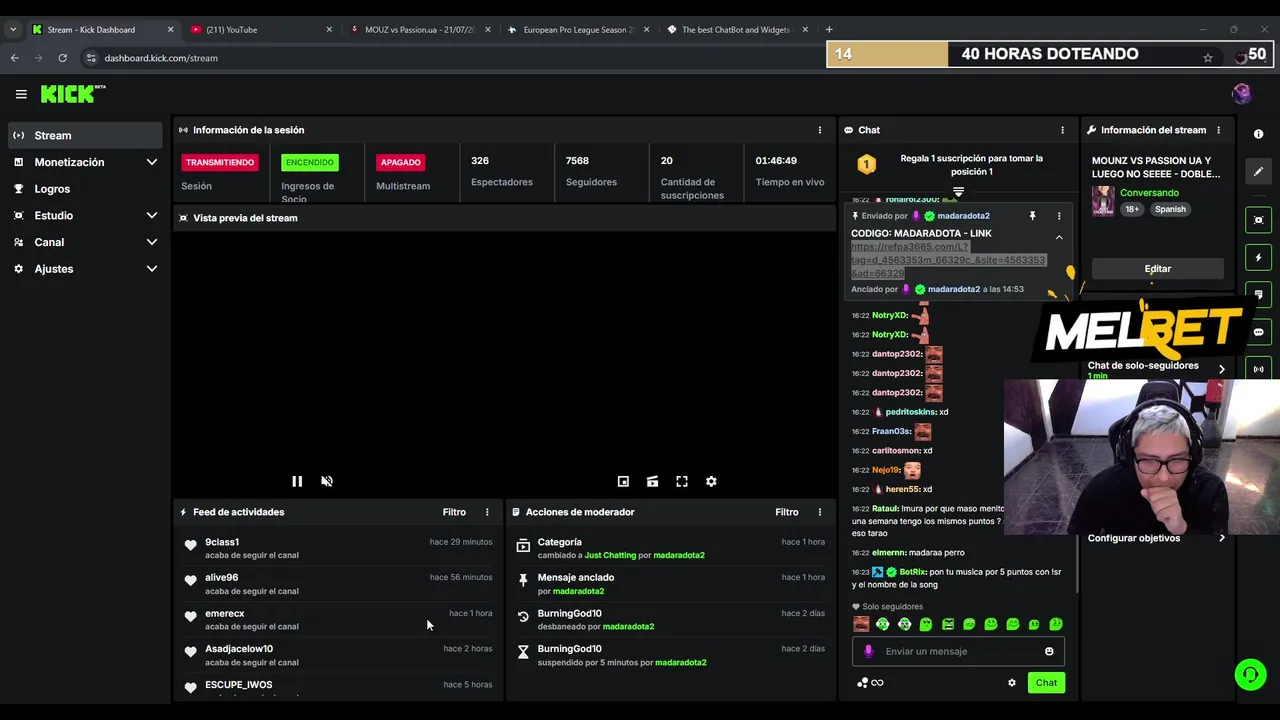The width and height of the screenshot is (1280, 720).
Task: Open the Feed de actividades three-dot menu
Action: (x=487, y=512)
